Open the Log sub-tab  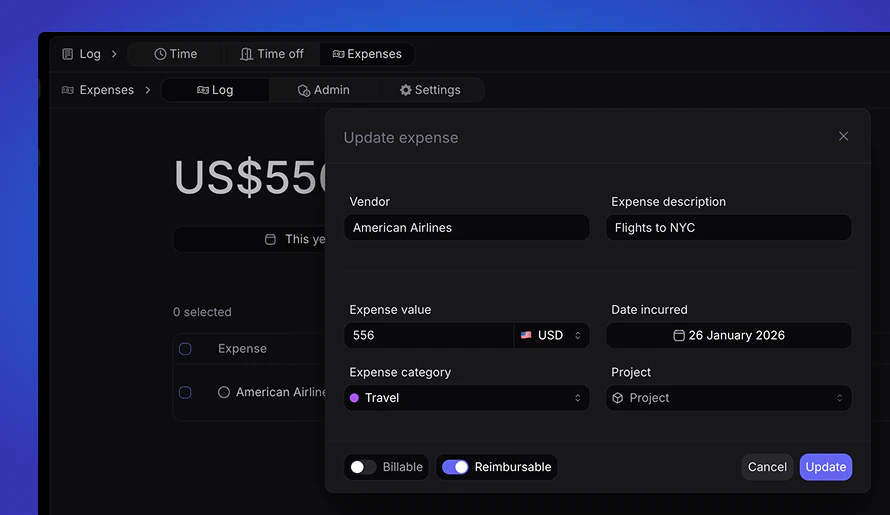pos(215,90)
